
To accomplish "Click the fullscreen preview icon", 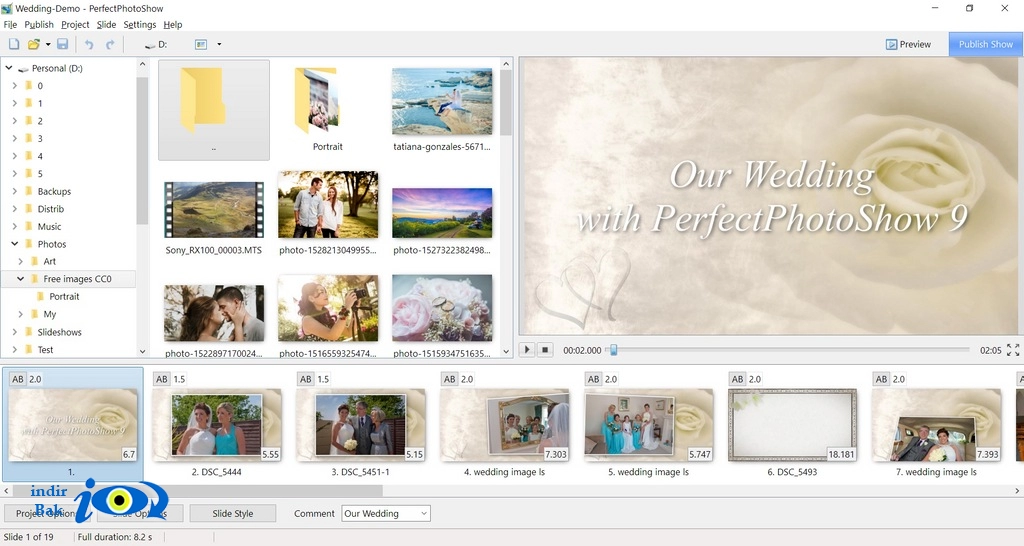I will pos(1013,350).
